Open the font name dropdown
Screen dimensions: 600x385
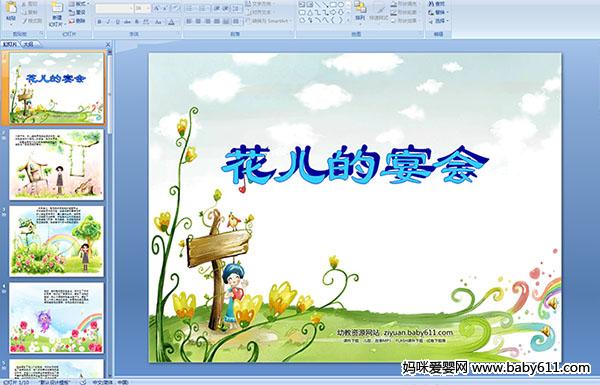(x=131, y=8)
